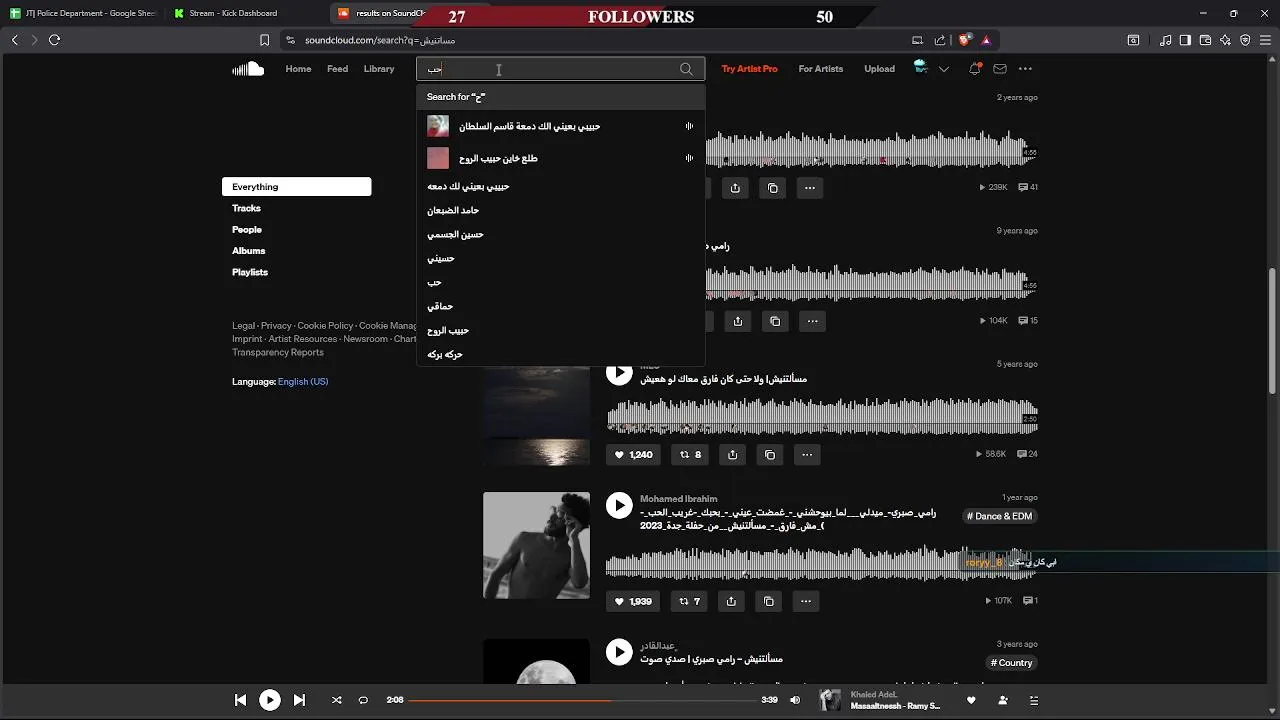
Task: Skip to previous track in player bar
Action: click(240, 700)
